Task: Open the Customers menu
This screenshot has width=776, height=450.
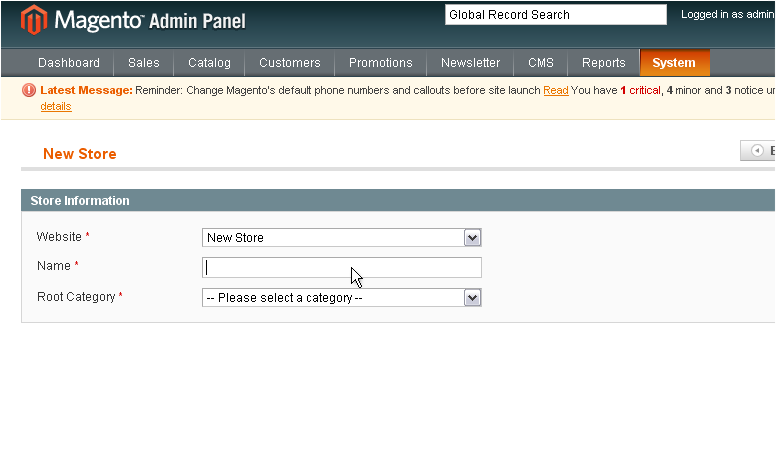Action: pos(290,63)
